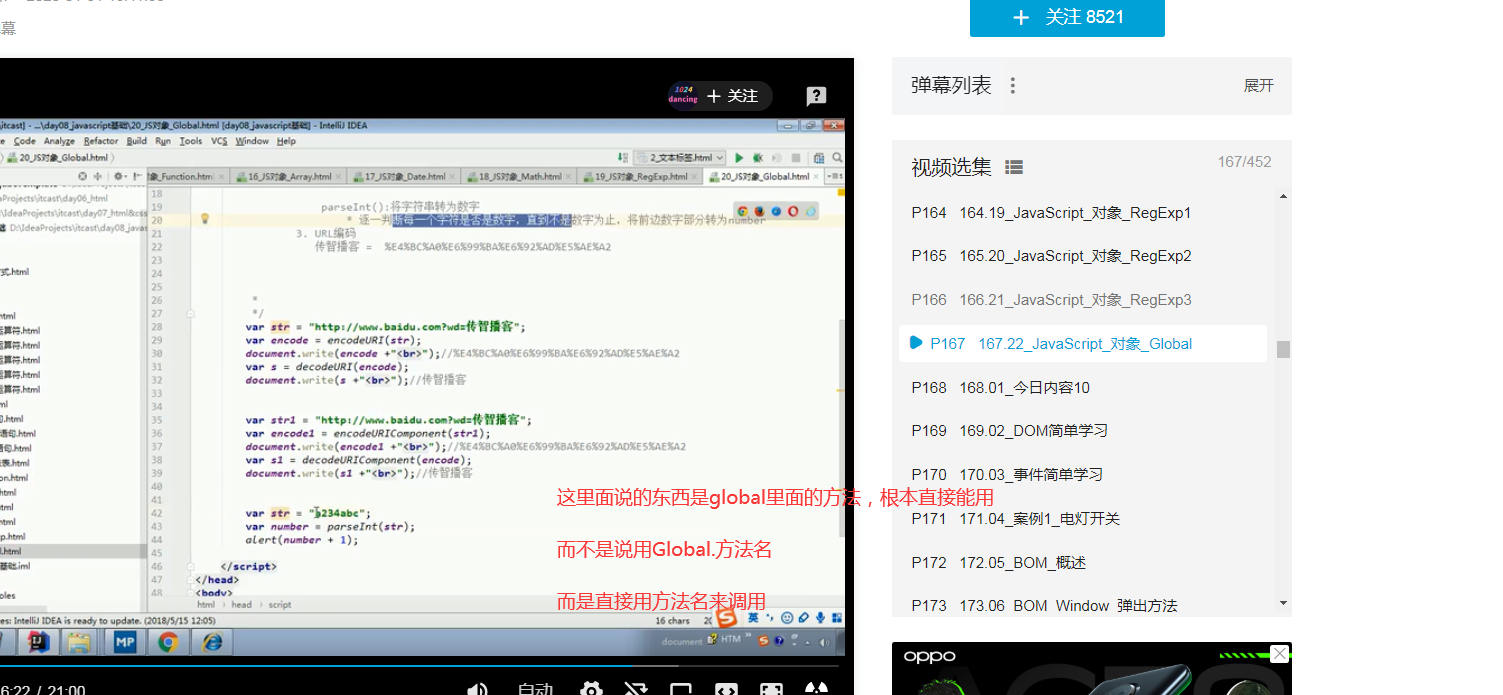Click the file explorer folder taskbar icon

point(81,641)
